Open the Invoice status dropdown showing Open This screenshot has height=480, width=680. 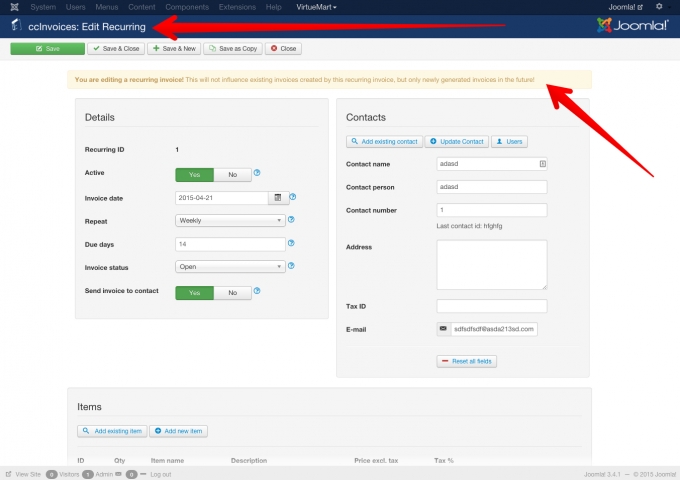(x=230, y=266)
